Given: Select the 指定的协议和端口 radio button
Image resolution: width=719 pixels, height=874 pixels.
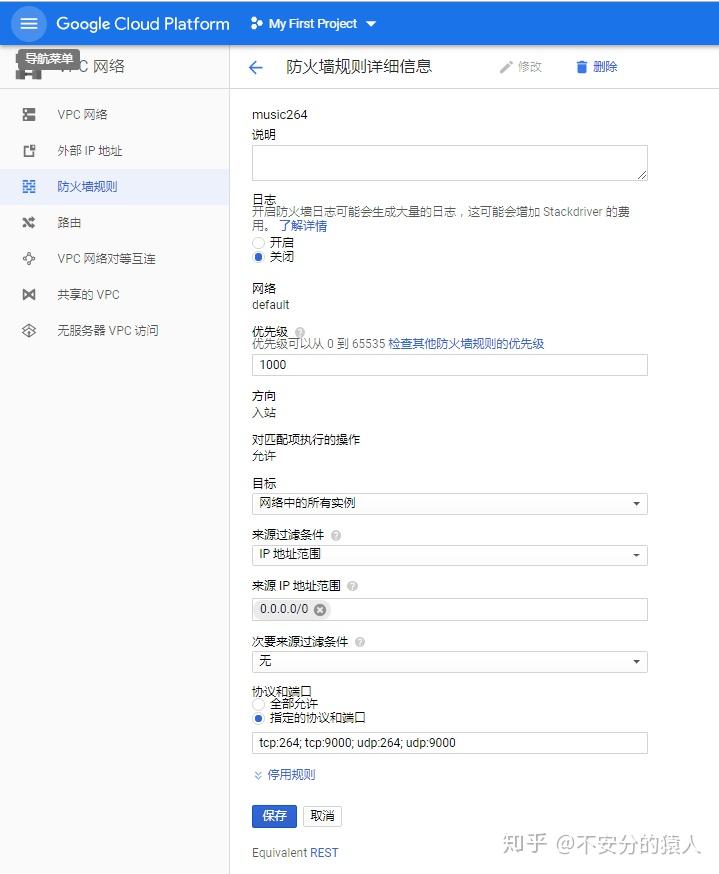Looking at the screenshot, I should coord(258,718).
